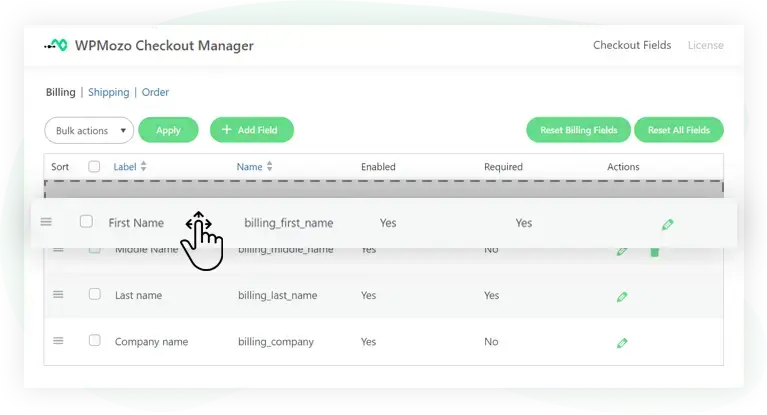Tick the select-all checkbox in header
Image resolution: width=767 pixels, height=415 pixels.
[x=94, y=166]
